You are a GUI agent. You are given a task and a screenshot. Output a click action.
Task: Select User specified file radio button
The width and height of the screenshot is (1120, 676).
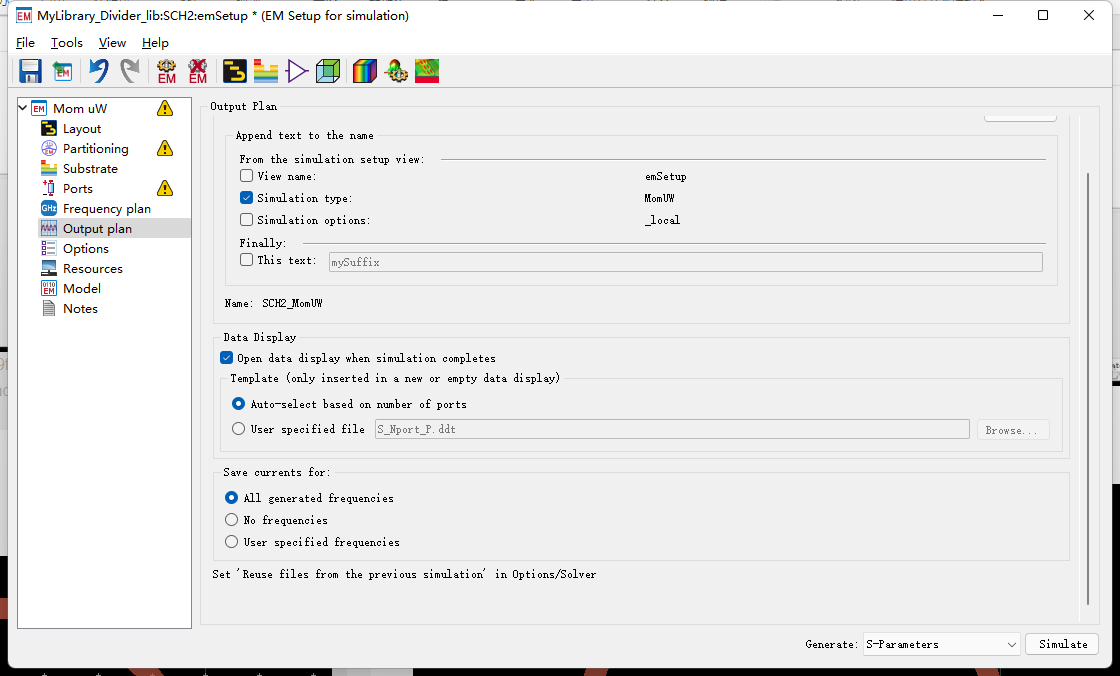239,429
